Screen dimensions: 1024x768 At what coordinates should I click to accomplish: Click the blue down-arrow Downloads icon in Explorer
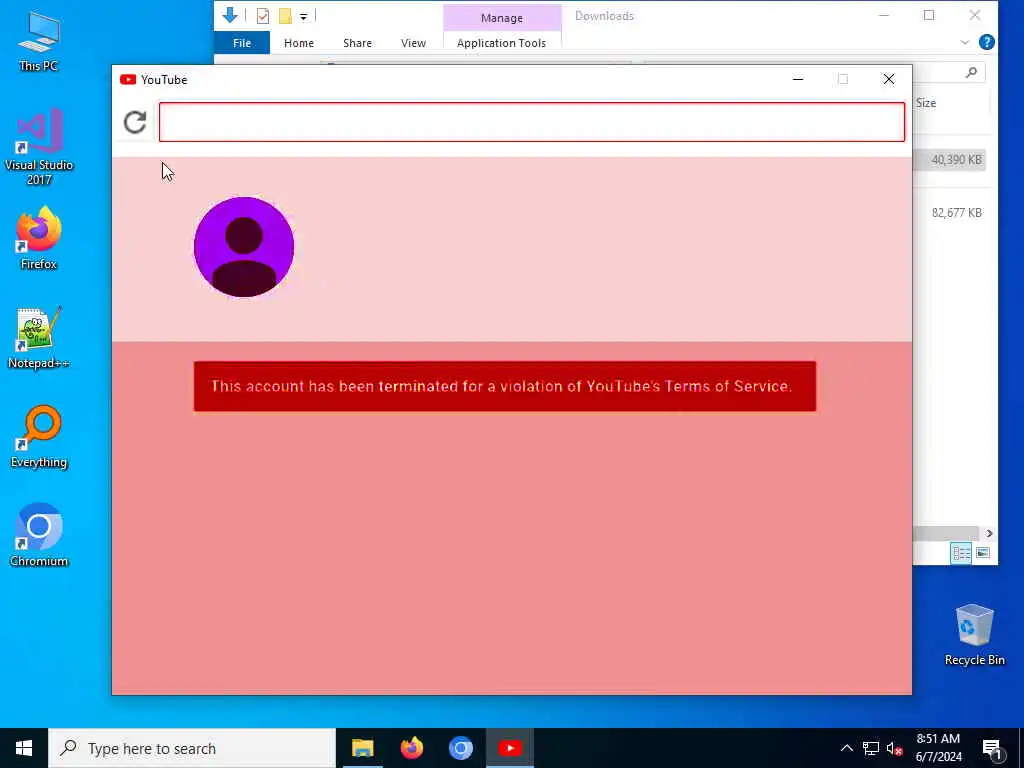point(230,15)
